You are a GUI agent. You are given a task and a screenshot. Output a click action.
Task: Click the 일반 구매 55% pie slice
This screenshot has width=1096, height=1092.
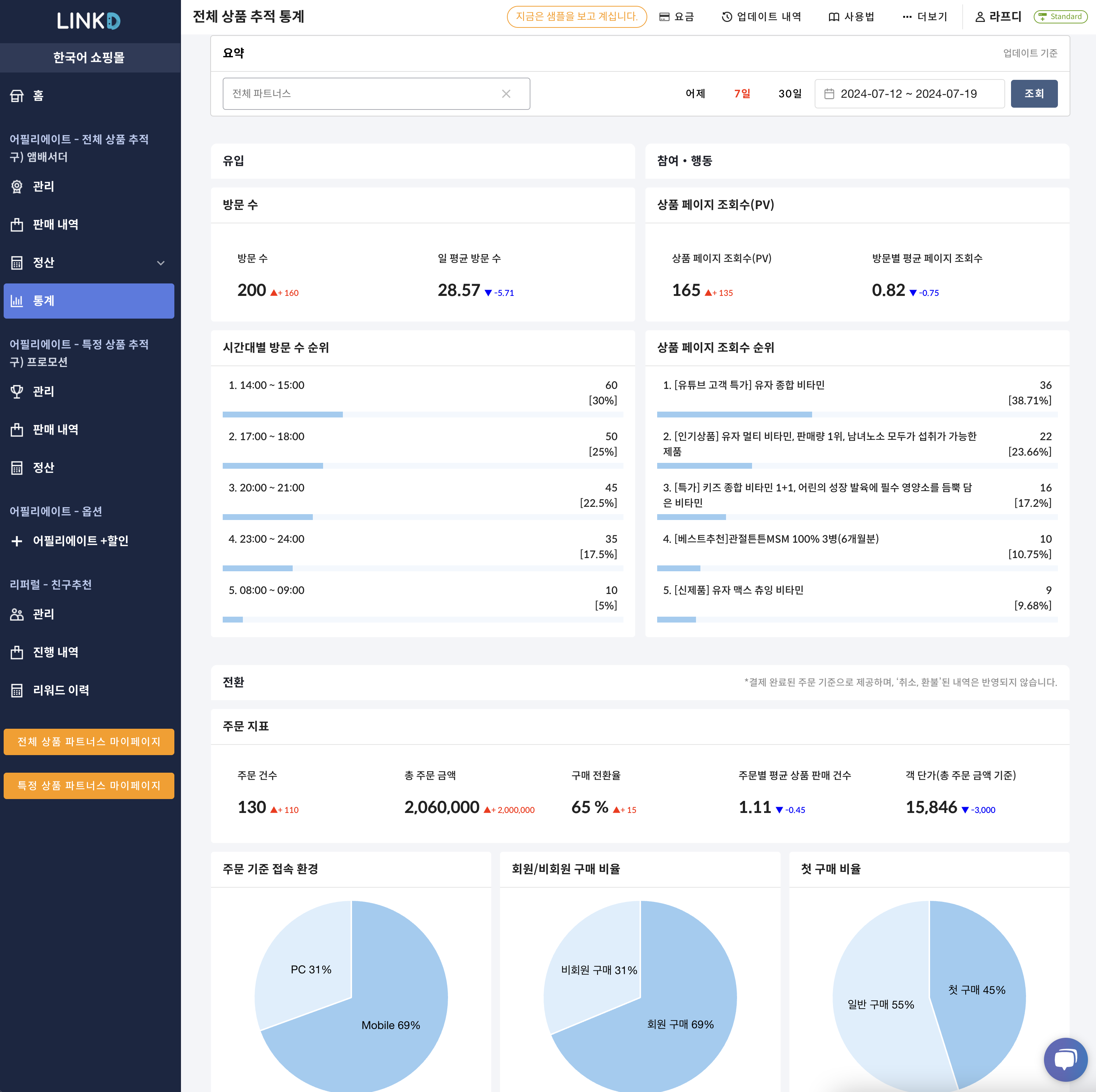(881, 1005)
